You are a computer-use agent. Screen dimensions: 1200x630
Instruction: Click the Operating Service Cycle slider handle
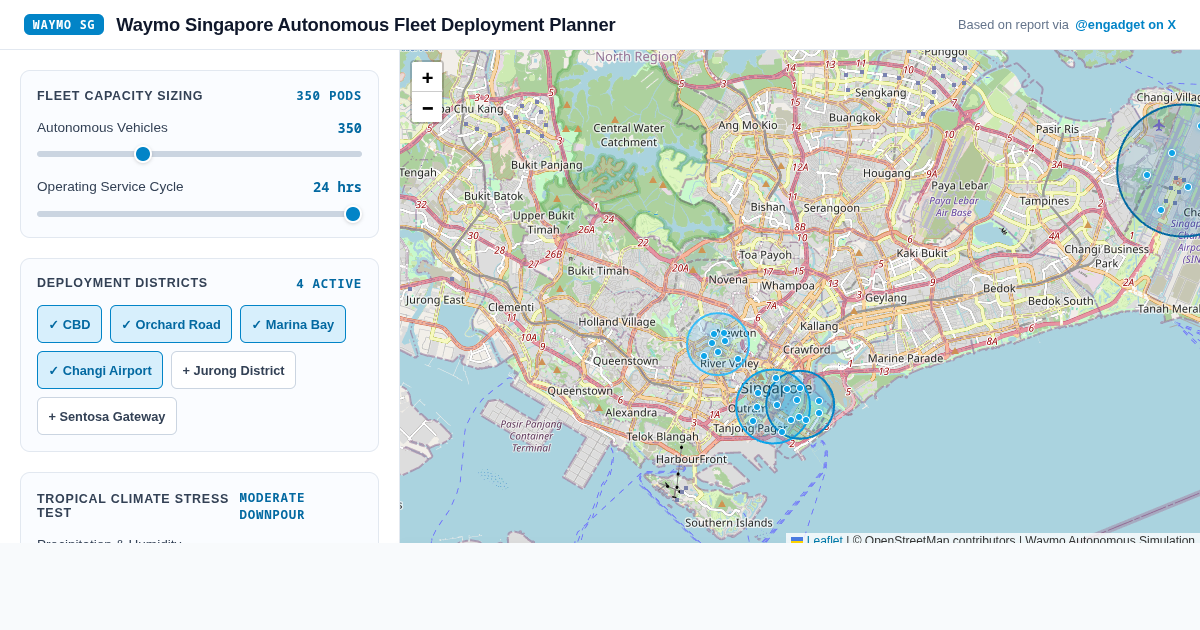[x=353, y=214]
